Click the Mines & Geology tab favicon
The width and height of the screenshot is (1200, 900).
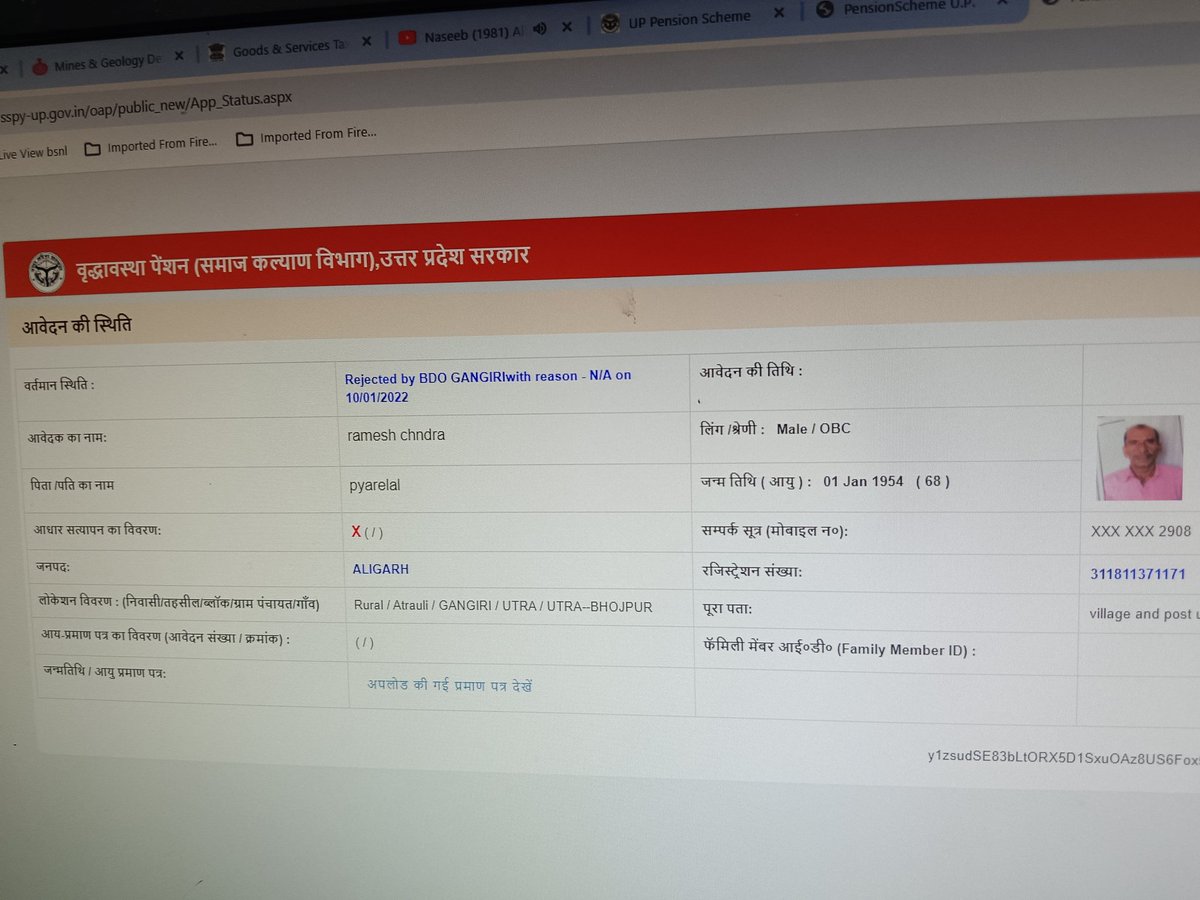pyautogui.click(x=40, y=66)
